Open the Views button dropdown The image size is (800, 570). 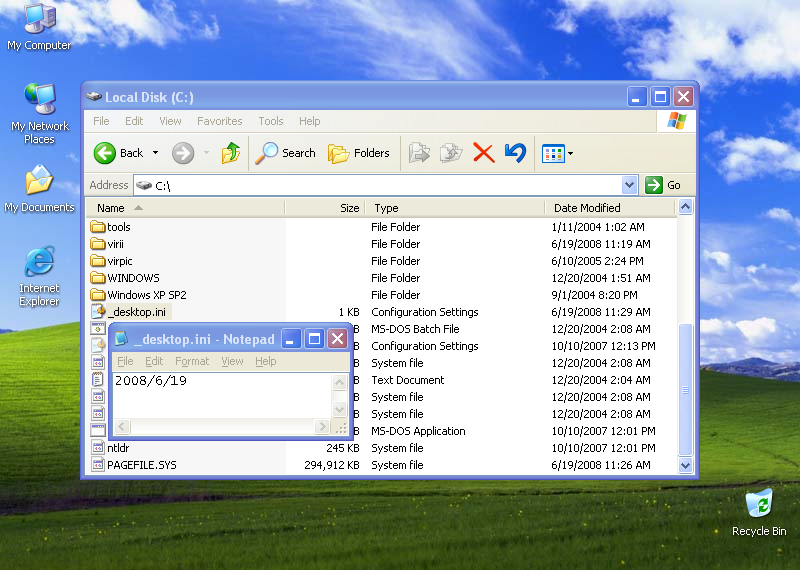click(570, 153)
